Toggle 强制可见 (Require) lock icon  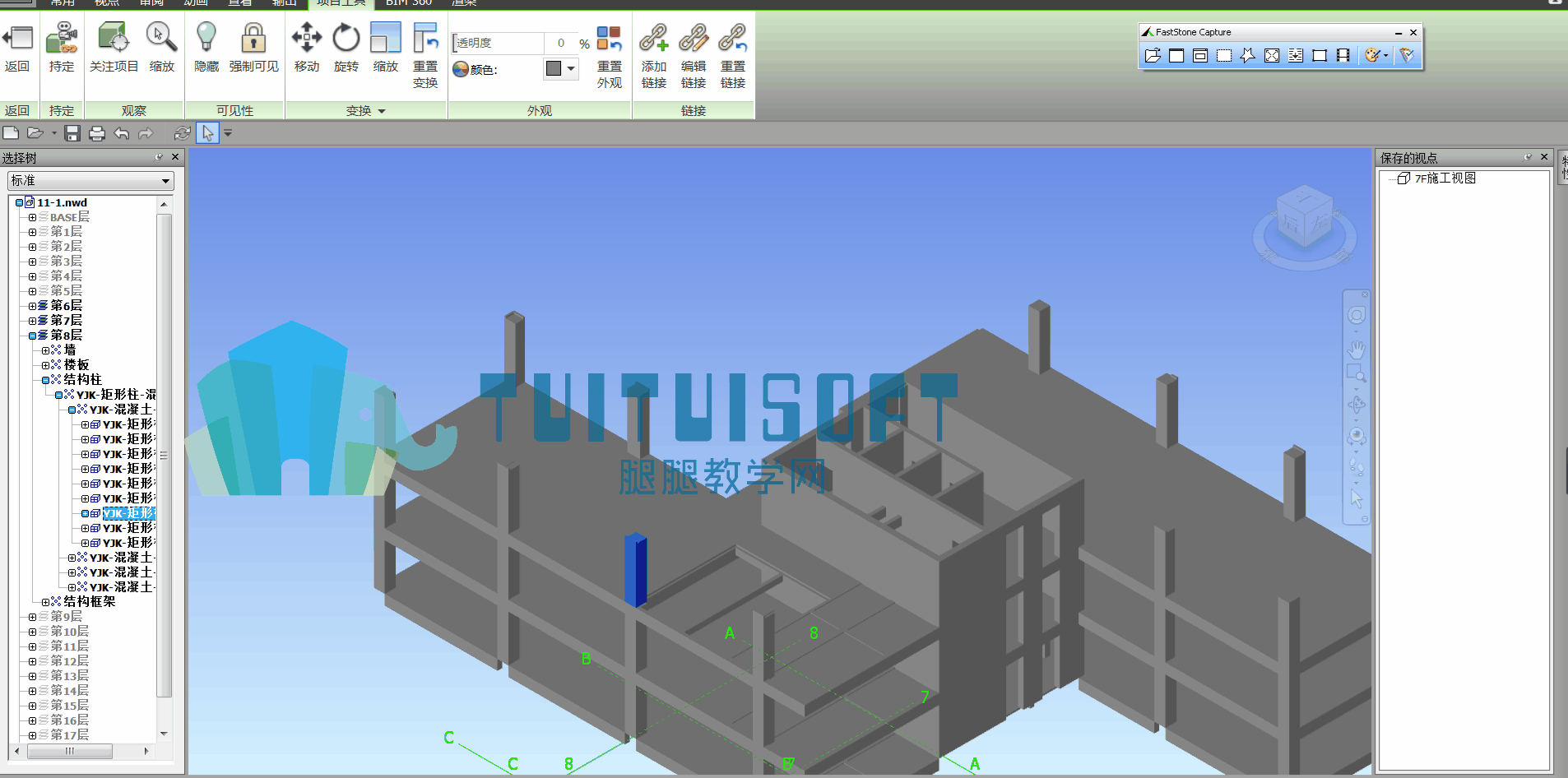coord(253,38)
